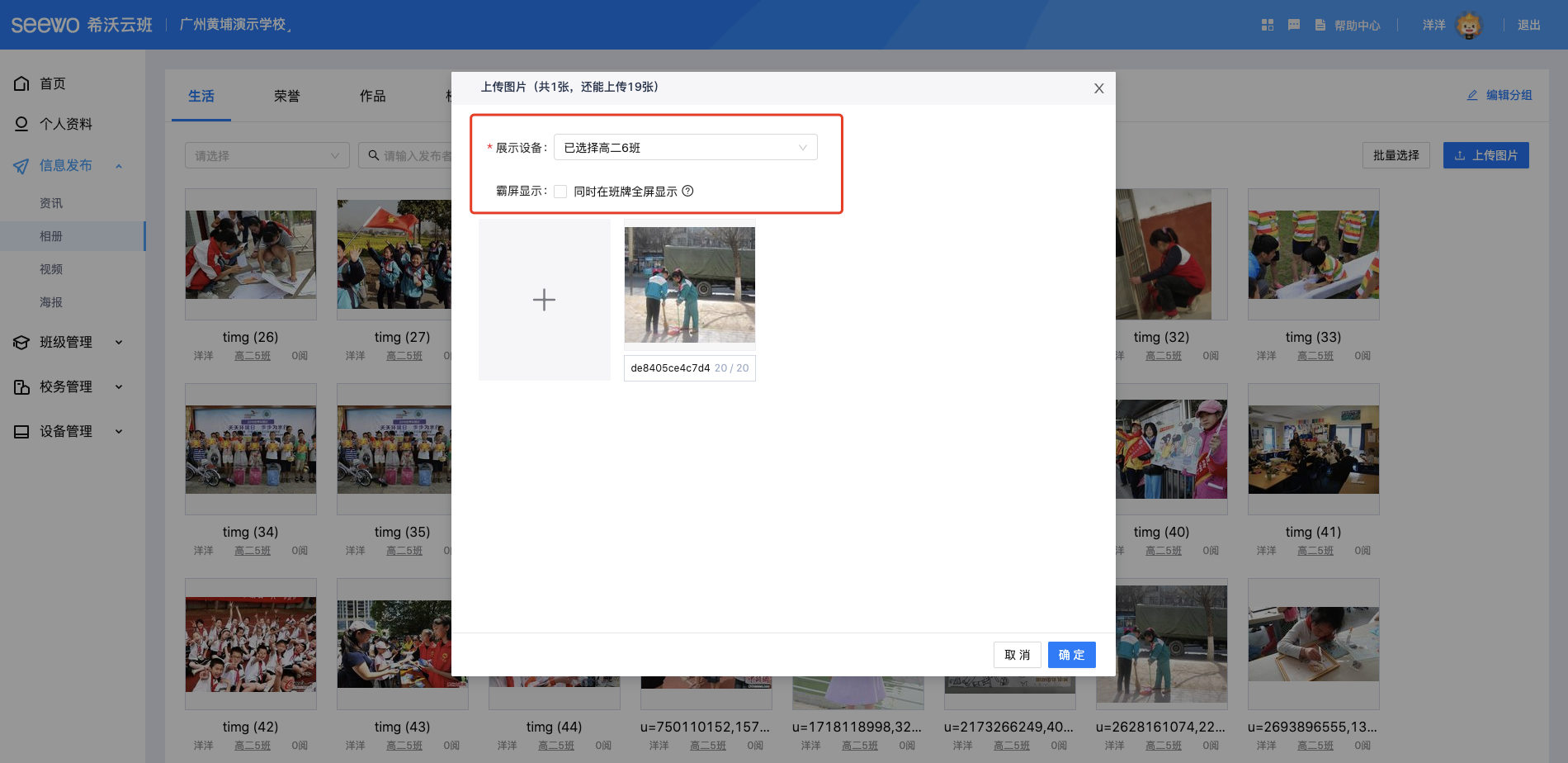Image resolution: width=1568 pixels, height=763 pixels.
Task: Open the messages icon in top bar
Action: pyautogui.click(x=1294, y=25)
